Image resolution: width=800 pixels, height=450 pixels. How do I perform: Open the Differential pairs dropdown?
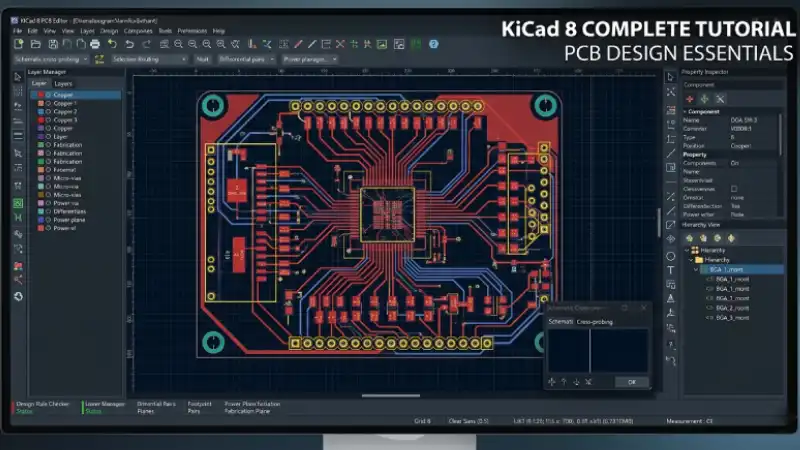[246, 59]
